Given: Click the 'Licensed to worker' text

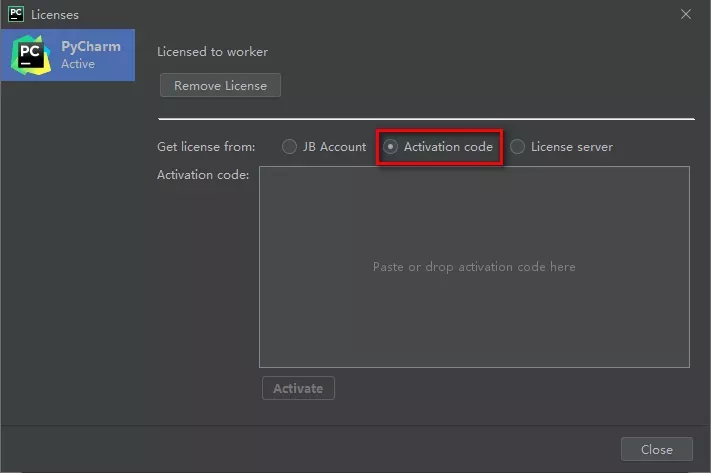Looking at the screenshot, I should (x=212, y=52).
